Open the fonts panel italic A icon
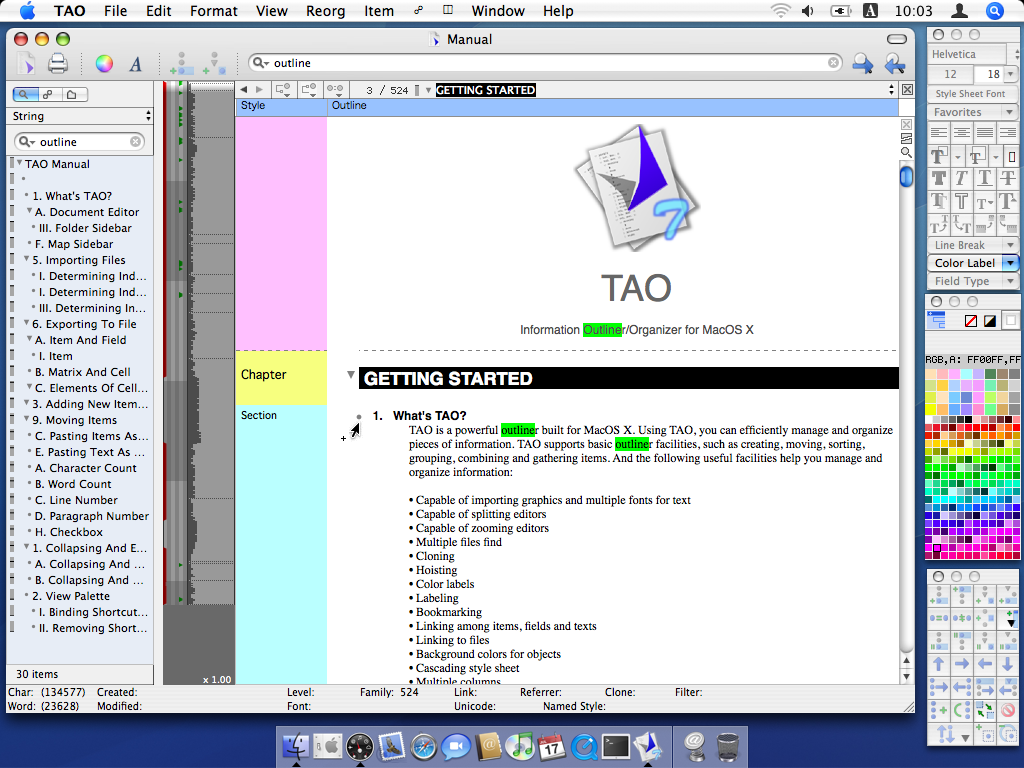Viewport: 1024px width, 768px height. [x=135, y=64]
